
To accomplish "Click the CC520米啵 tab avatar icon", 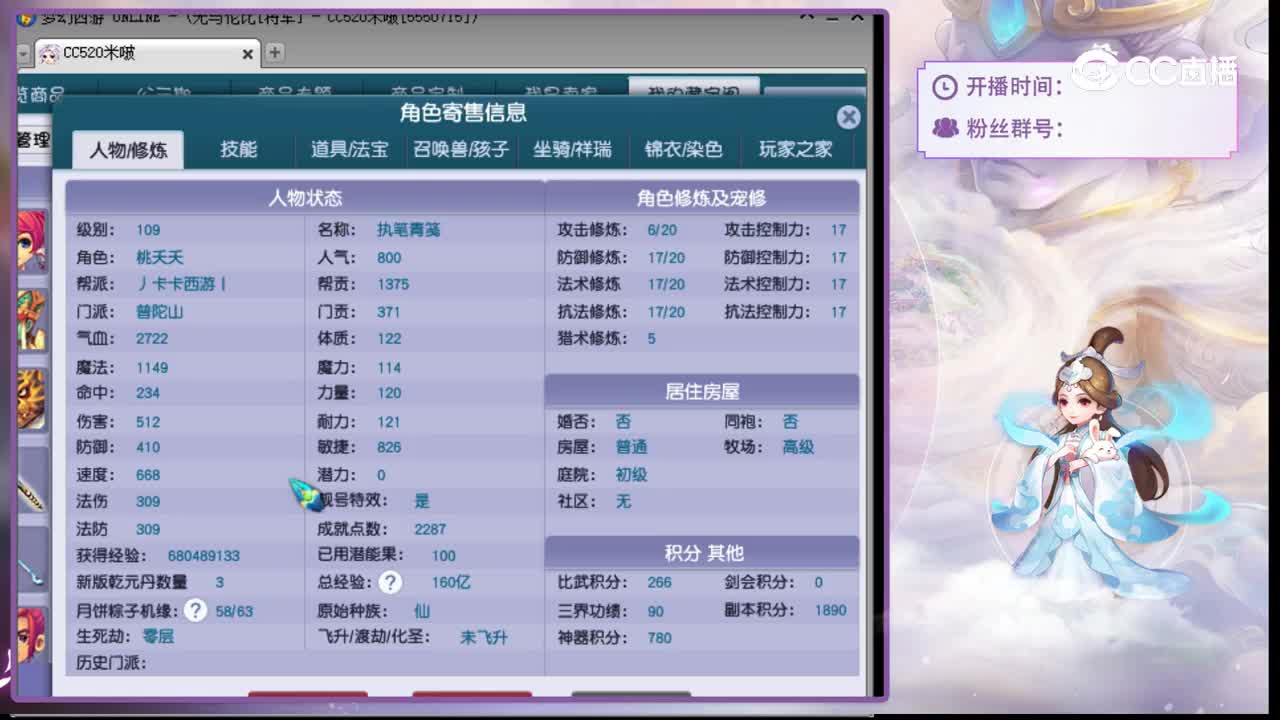I will [x=48, y=53].
